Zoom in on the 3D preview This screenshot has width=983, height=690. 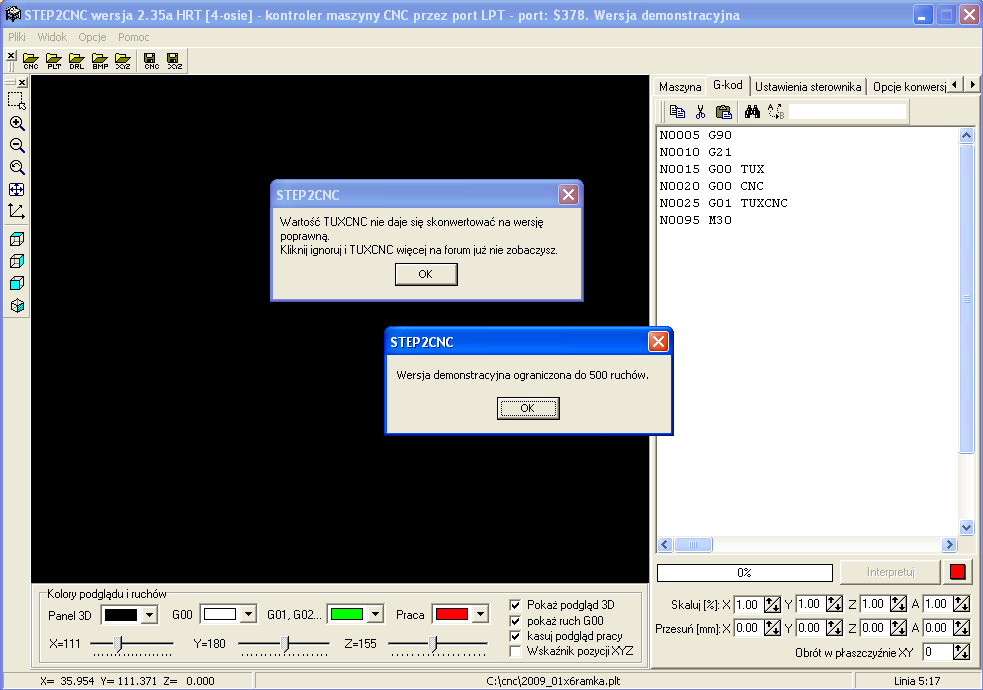coord(17,123)
